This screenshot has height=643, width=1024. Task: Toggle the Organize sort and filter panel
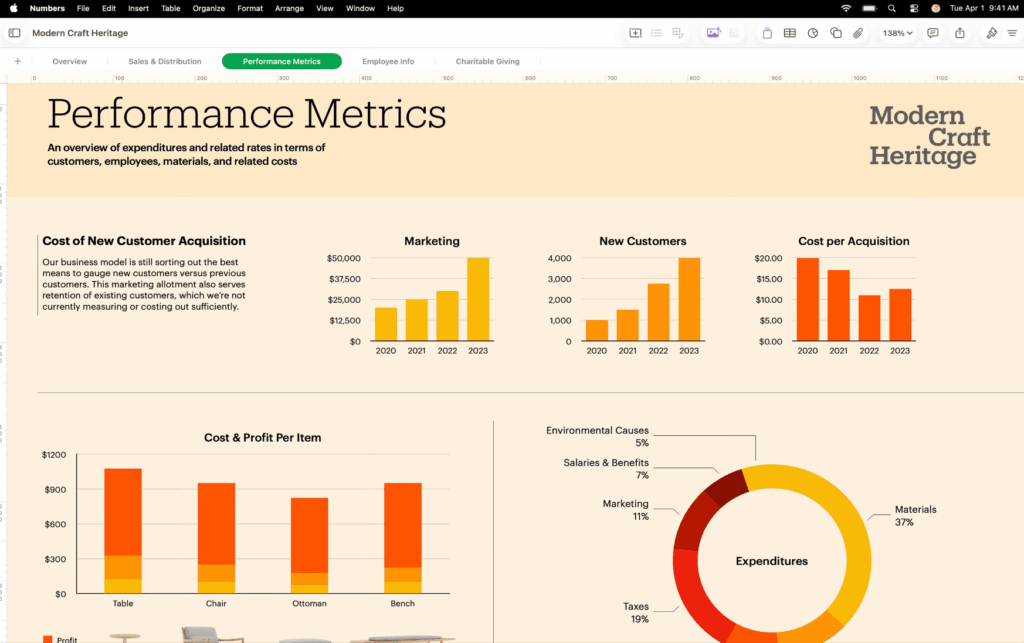(1013, 33)
